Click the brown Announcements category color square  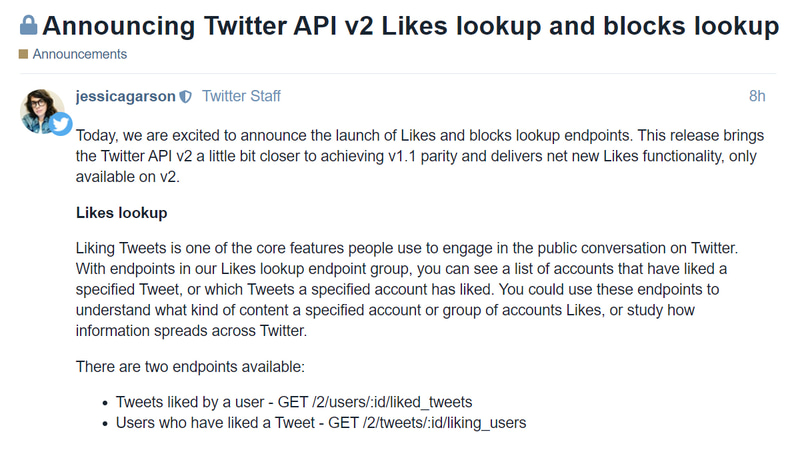tap(23, 54)
